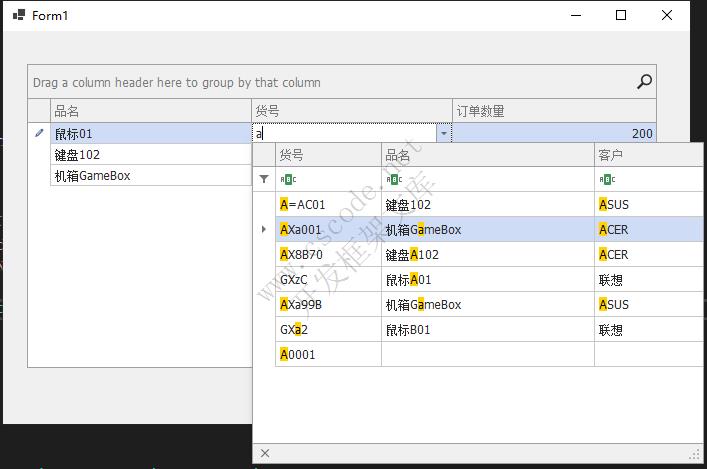707x469 pixels.
Task: Click the filter funnel icon in popup
Action: point(264,179)
